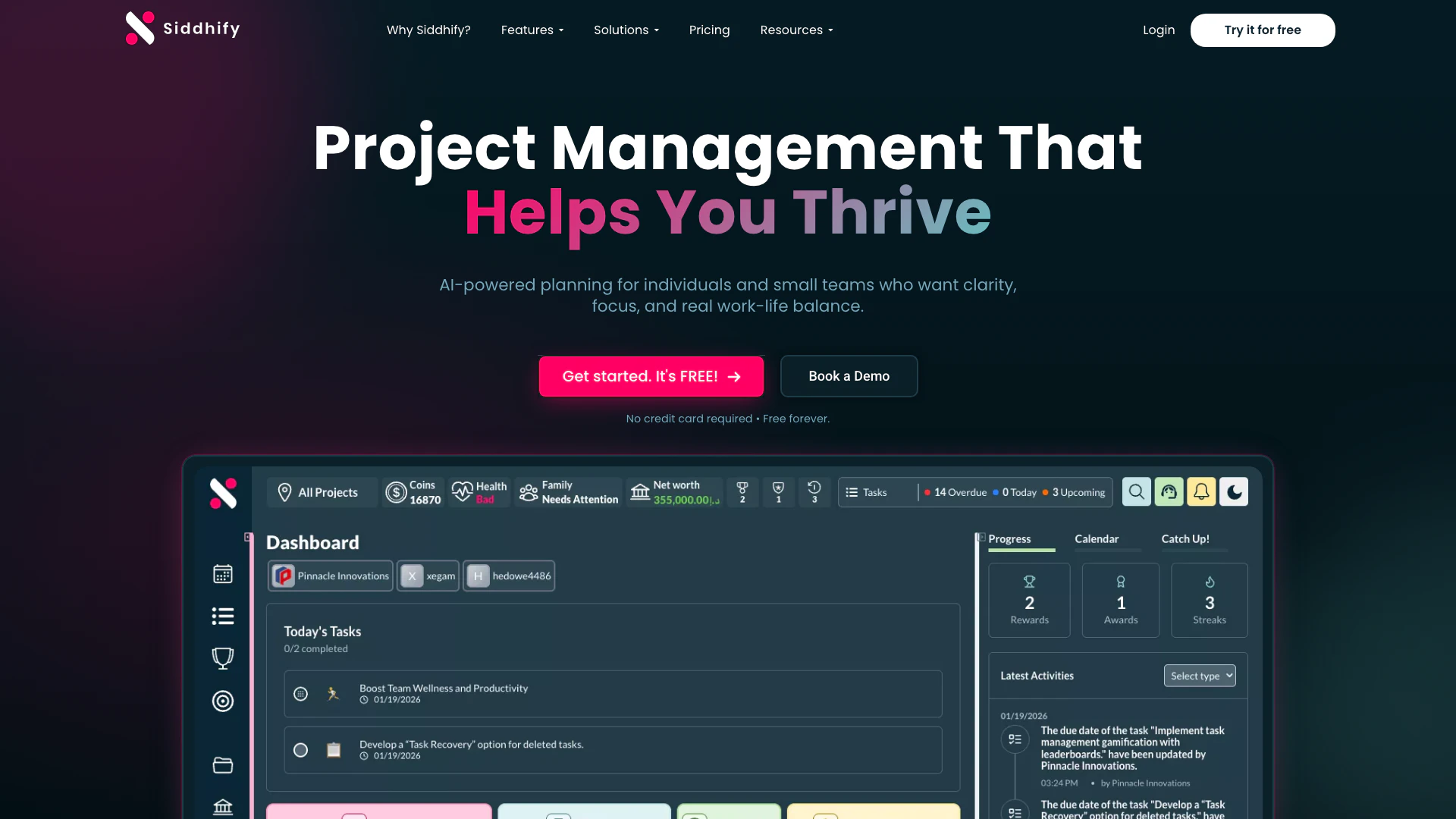1456x819 pixels.
Task: Click the target goals sidebar icon
Action: [x=222, y=701]
